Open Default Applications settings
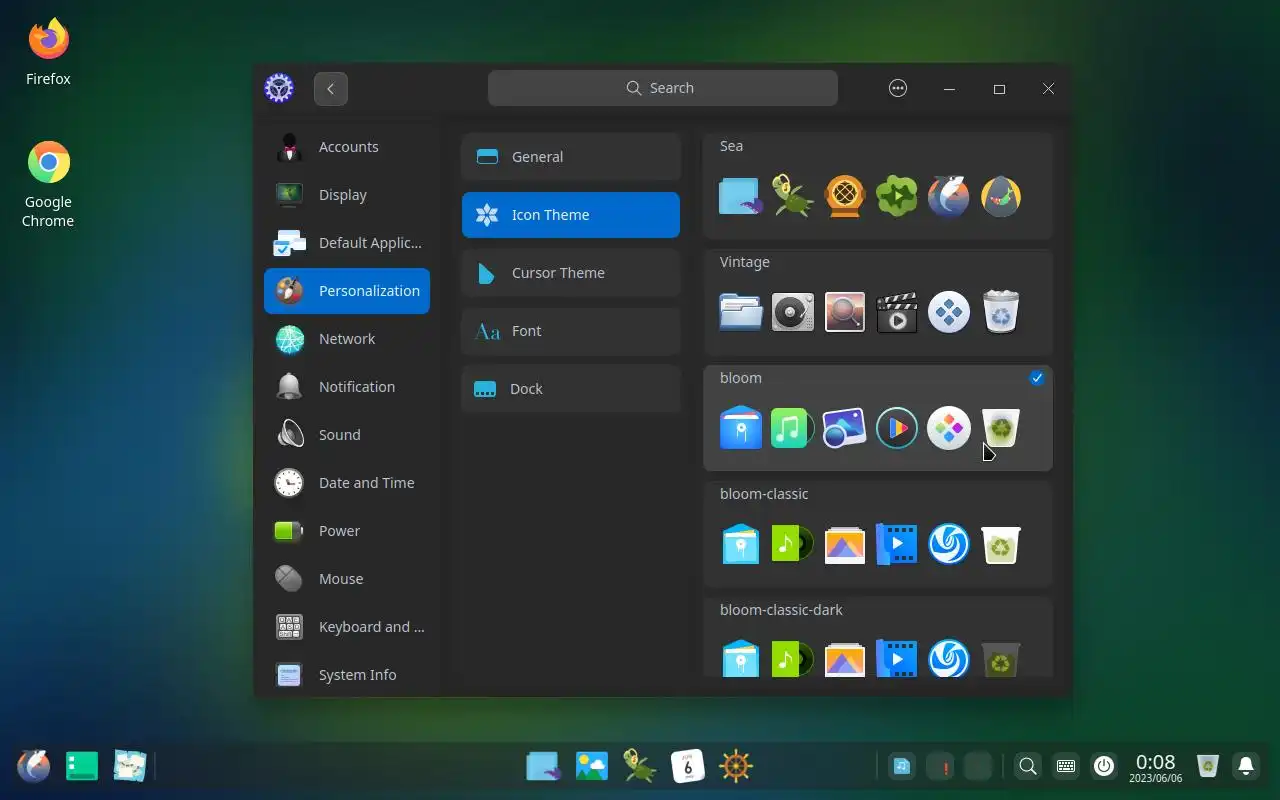 click(x=347, y=243)
